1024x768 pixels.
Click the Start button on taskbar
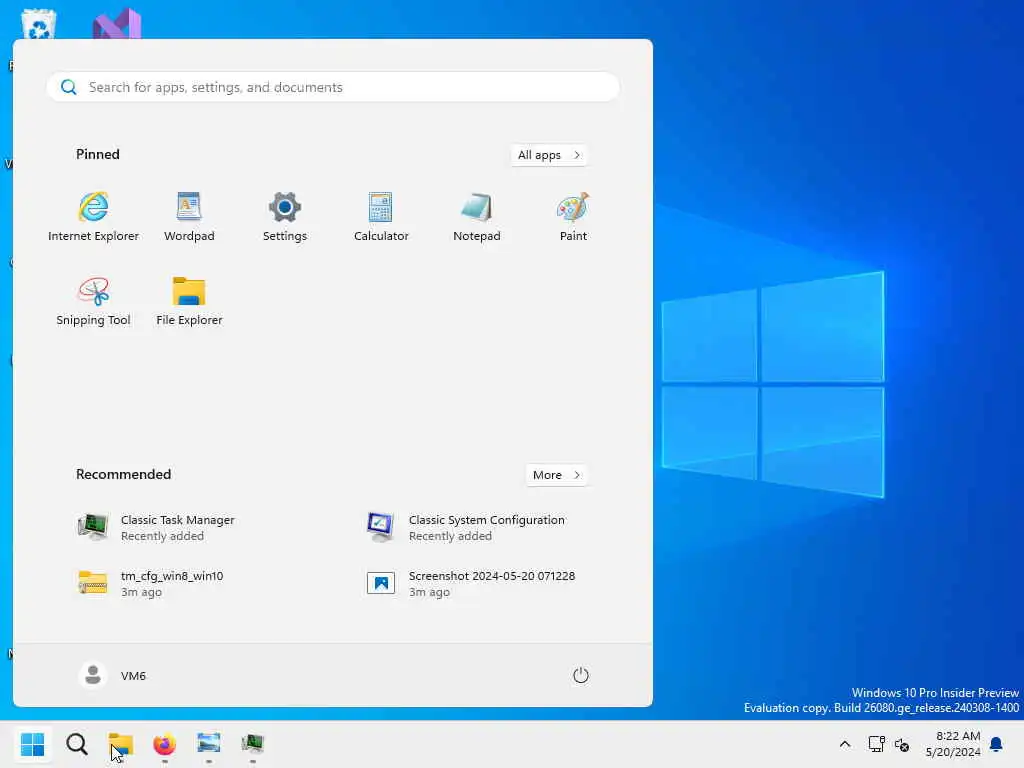[x=33, y=744]
